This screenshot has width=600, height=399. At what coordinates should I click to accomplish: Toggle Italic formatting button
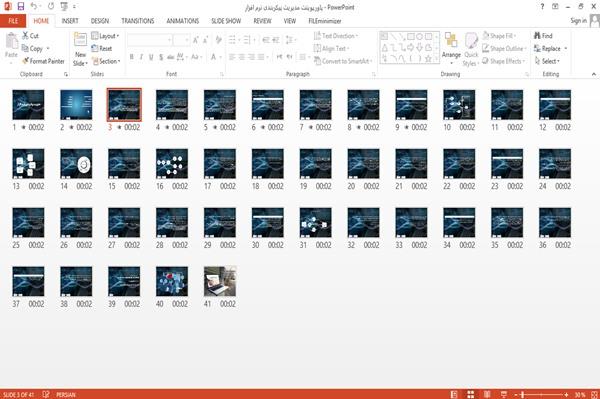click(x=141, y=57)
